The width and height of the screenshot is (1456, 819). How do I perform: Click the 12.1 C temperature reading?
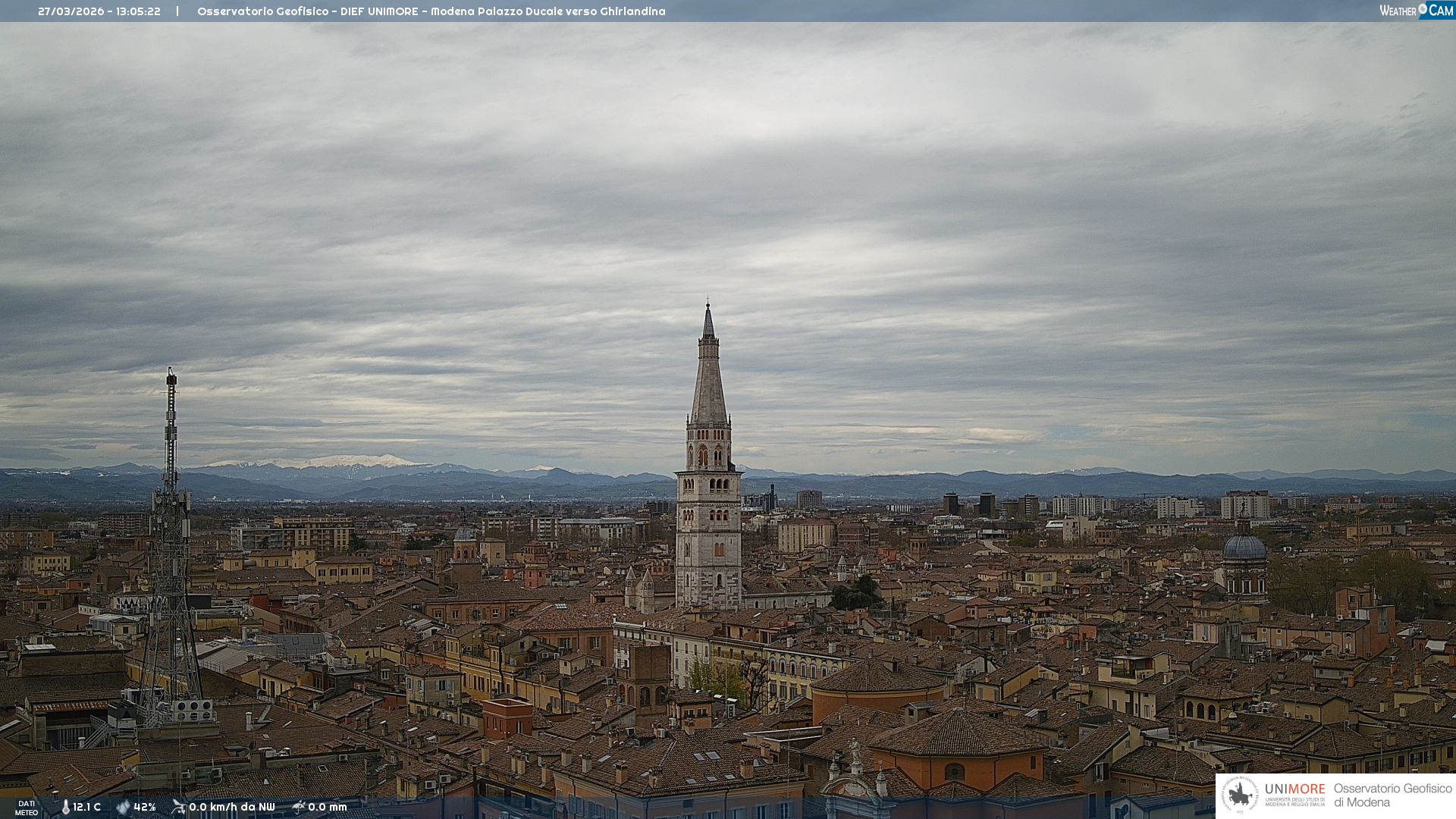pos(86,808)
